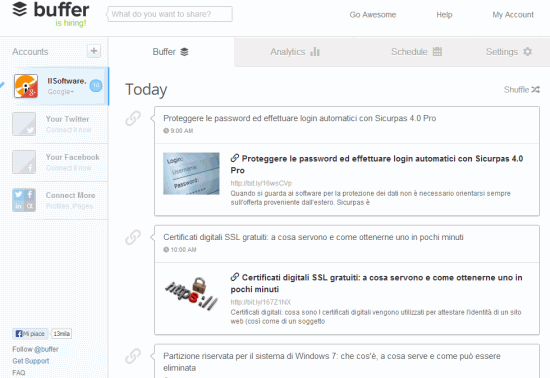The width and height of the screenshot is (550, 378).
Task: Click the Analytics bar chart icon
Action: coord(315,52)
